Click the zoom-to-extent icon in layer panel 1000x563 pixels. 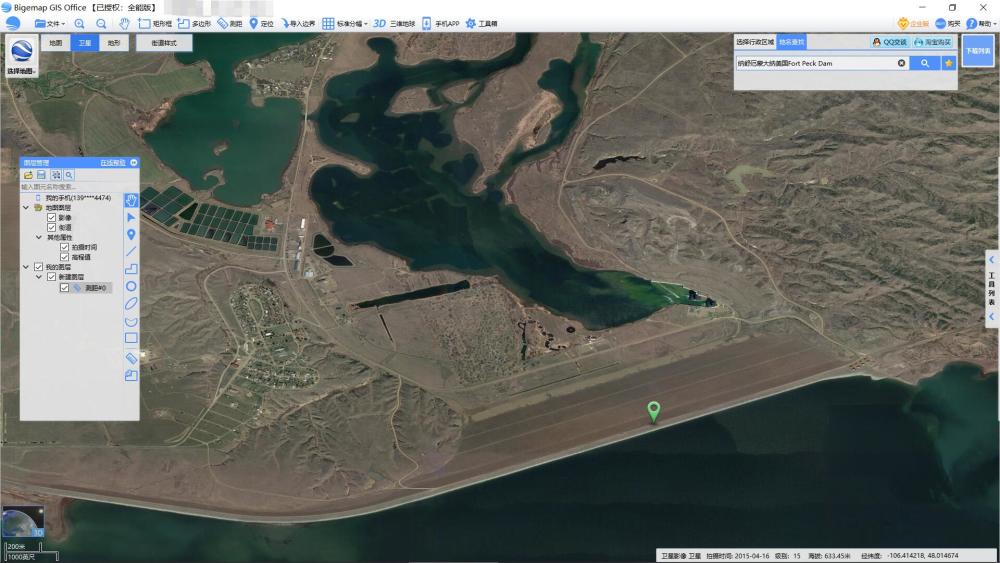pyautogui.click(x=56, y=175)
